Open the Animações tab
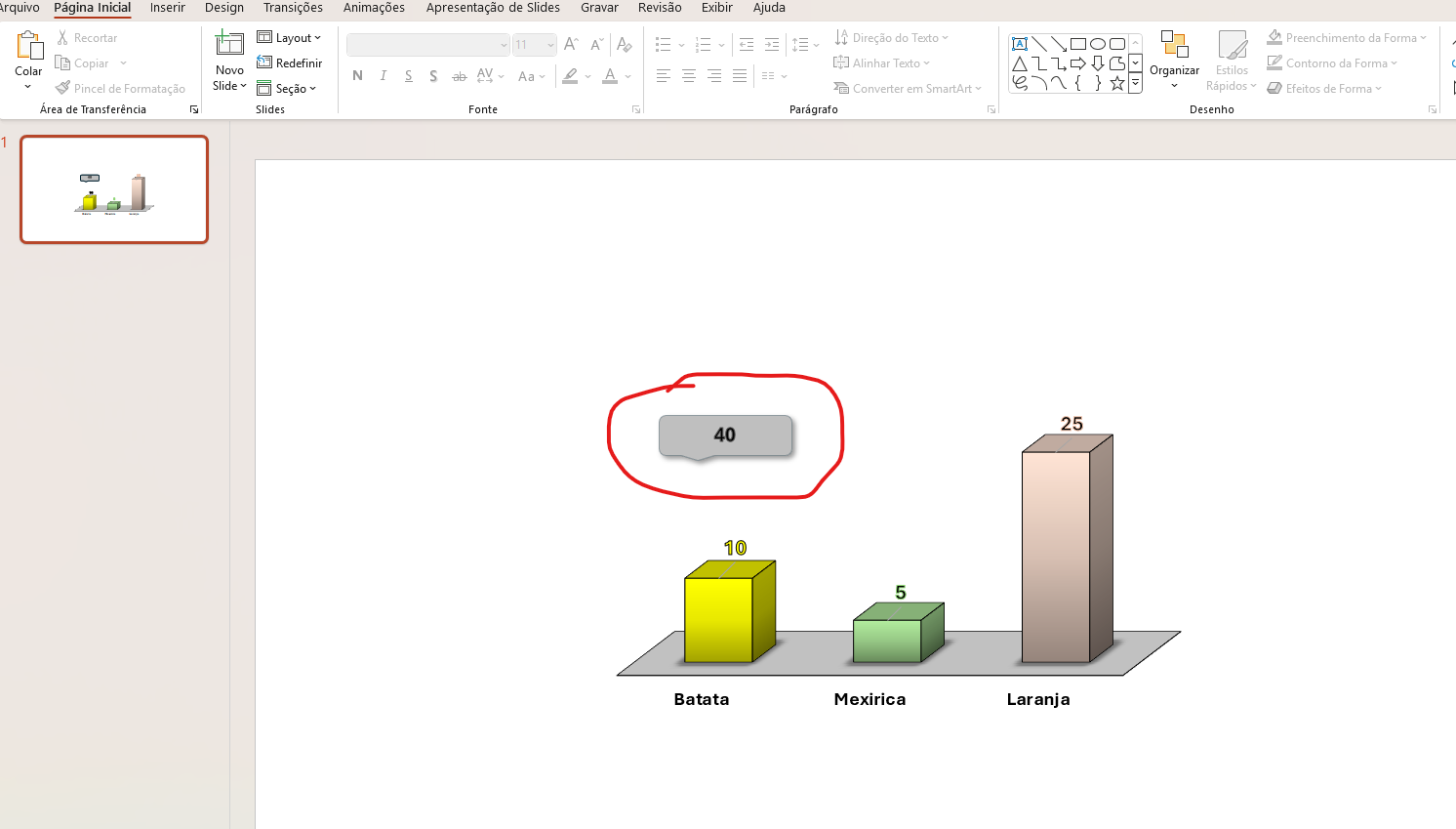The width and height of the screenshot is (1456, 829). [374, 8]
